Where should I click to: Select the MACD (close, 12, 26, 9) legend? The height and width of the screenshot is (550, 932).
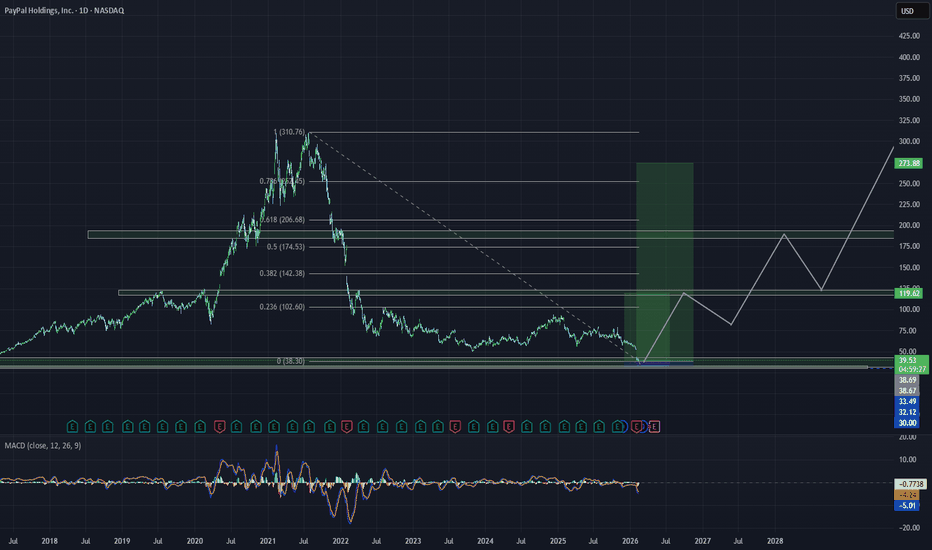(x=43, y=445)
